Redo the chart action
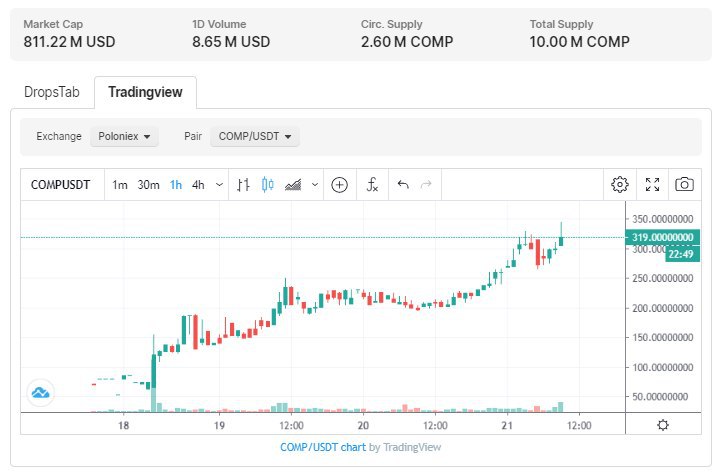The image size is (725, 474). pos(426,185)
